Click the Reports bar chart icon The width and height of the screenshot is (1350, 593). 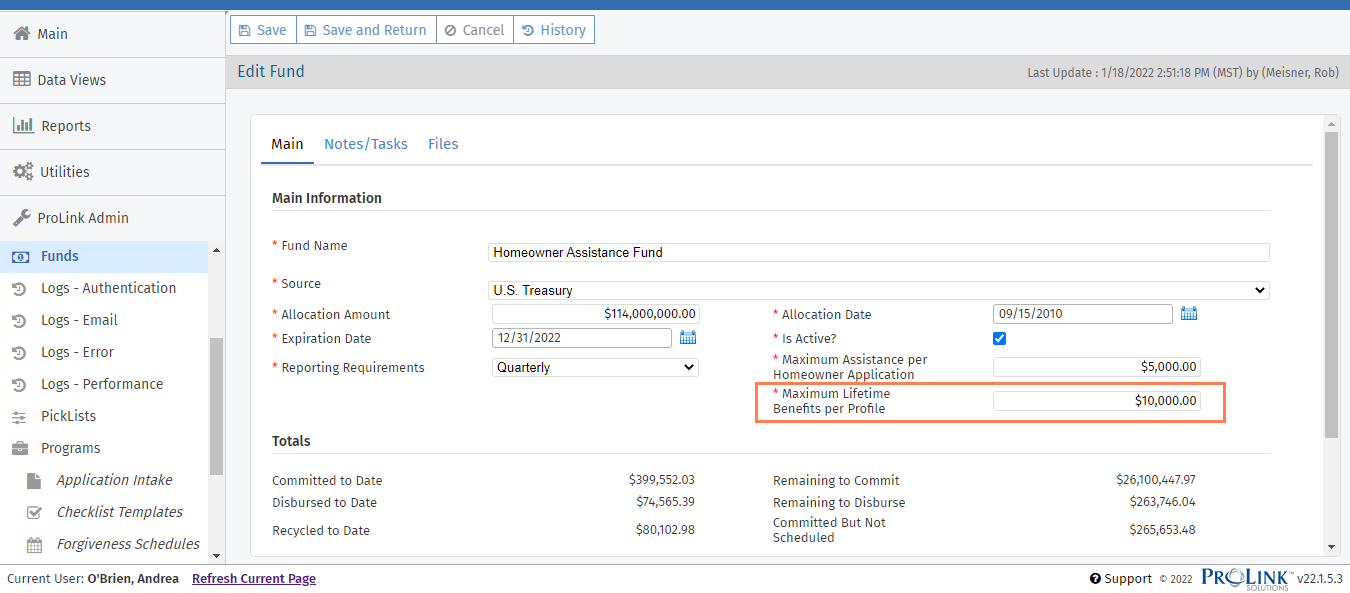click(23, 126)
